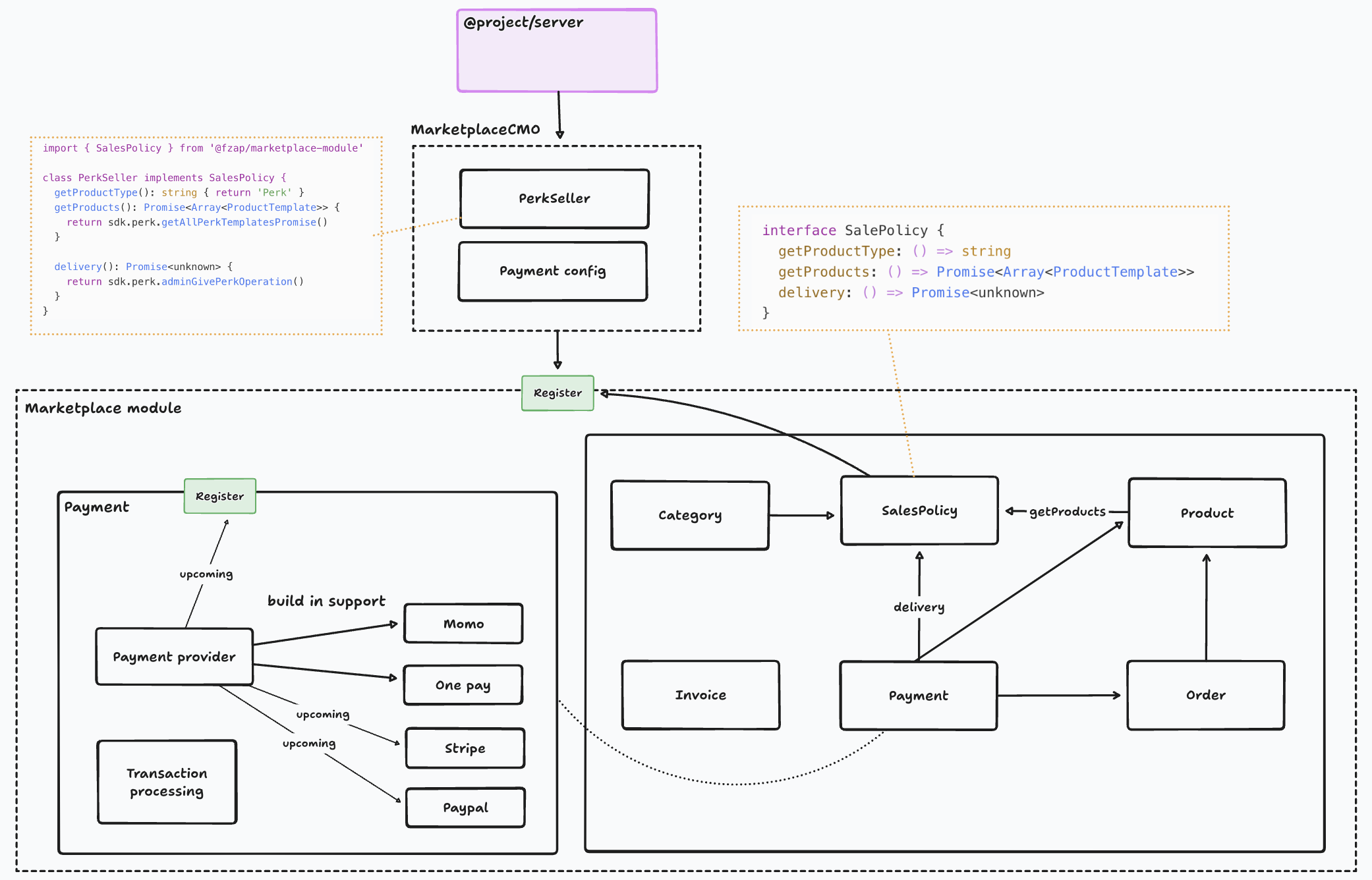Image resolution: width=1372 pixels, height=880 pixels.
Task: Click the Register badge on the Payment group
Action: pos(219,496)
